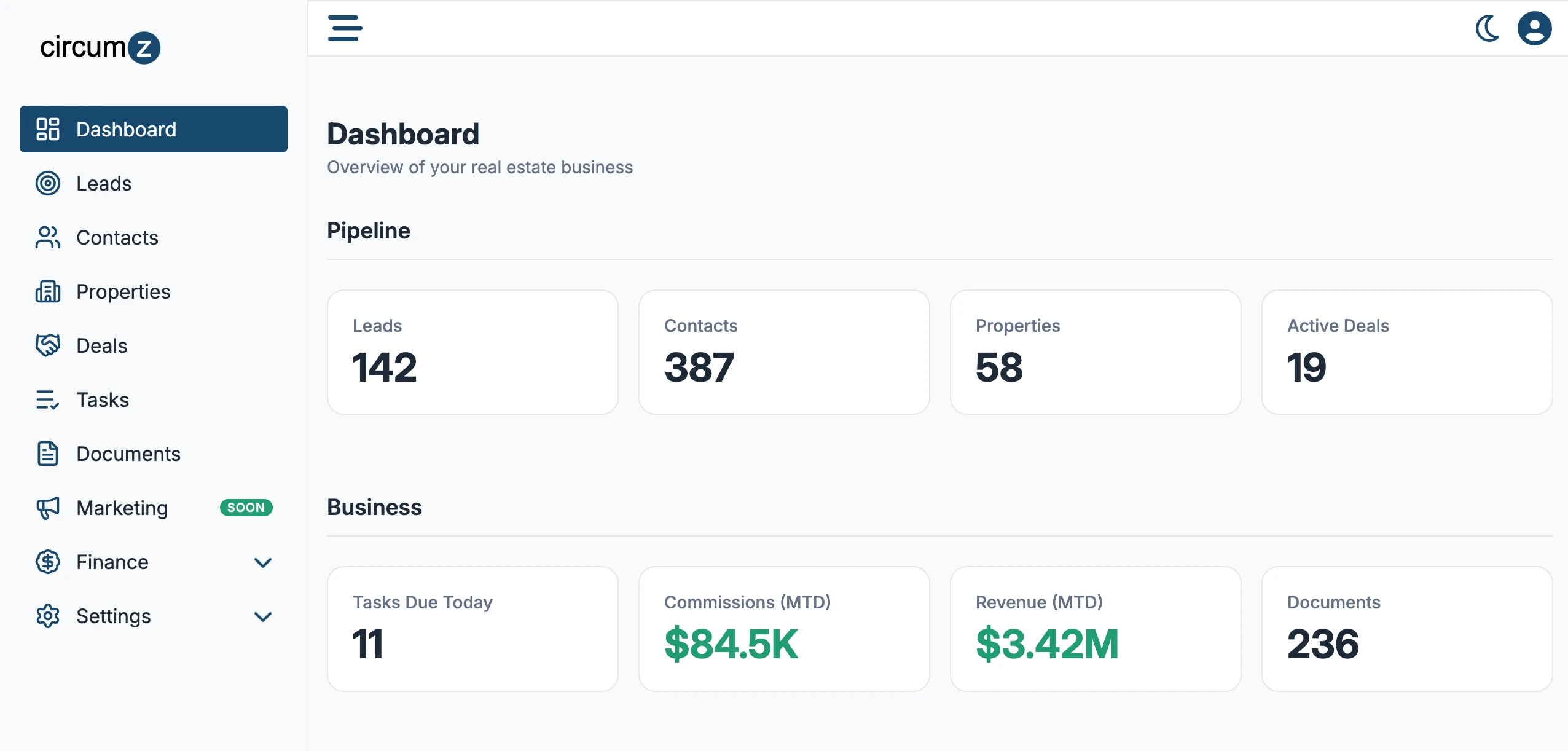Click the Finance dollar badge icon
This screenshot has width=1568, height=751.
coord(48,562)
